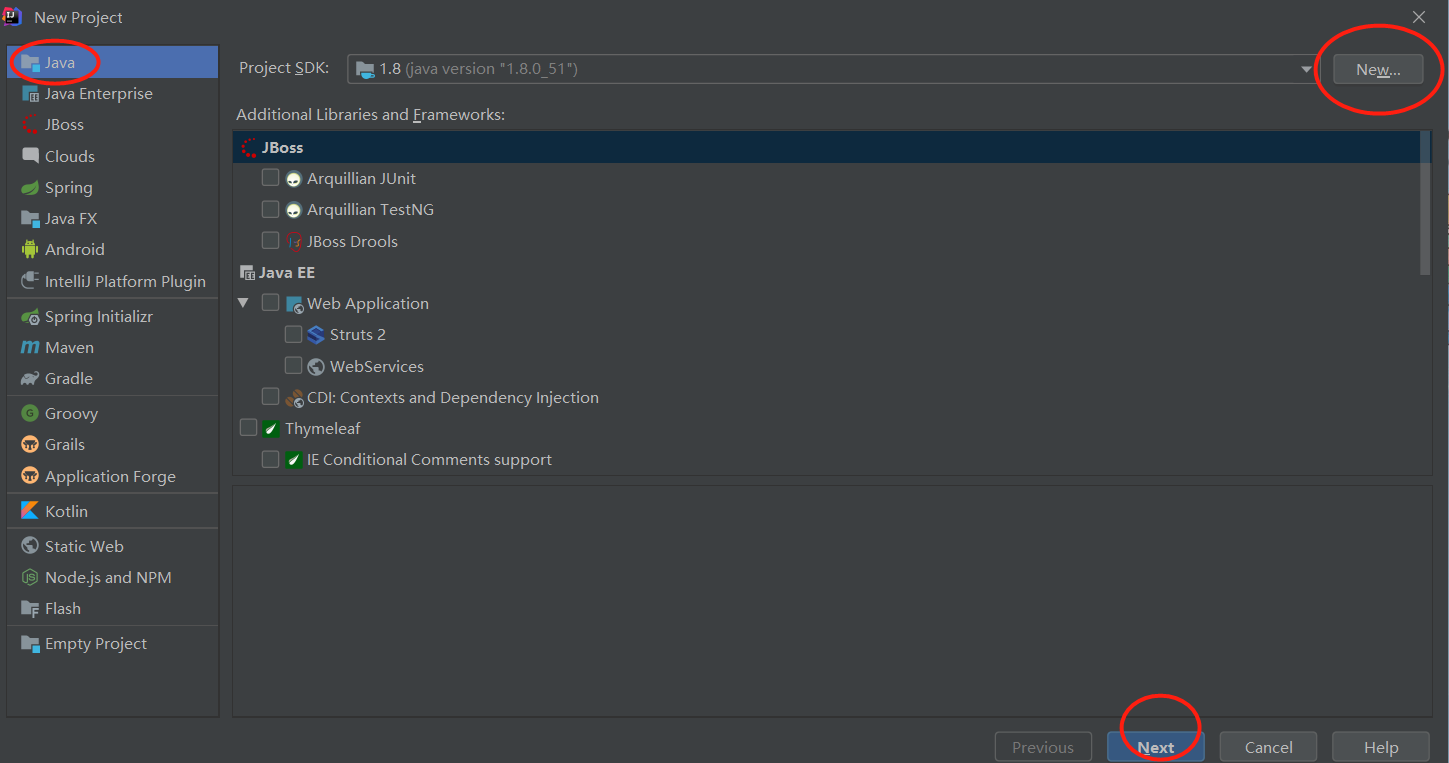Click the Application Forge icon
Image resolution: width=1449 pixels, height=763 pixels.
click(30, 477)
